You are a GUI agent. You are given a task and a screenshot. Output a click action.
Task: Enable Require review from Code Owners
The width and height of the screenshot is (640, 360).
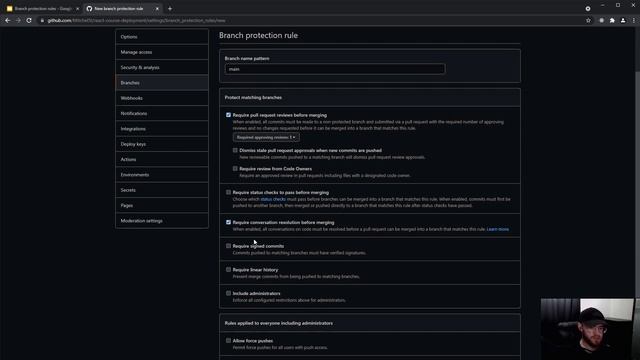pyautogui.click(x=235, y=169)
